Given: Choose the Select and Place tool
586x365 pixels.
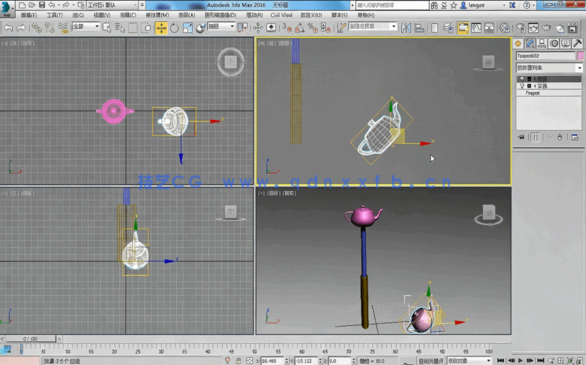Looking at the screenshot, I should pos(201,28).
